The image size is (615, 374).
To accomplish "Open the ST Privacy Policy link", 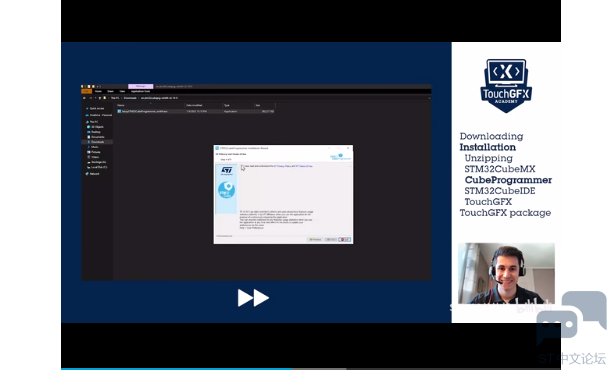I will click(283, 166).
